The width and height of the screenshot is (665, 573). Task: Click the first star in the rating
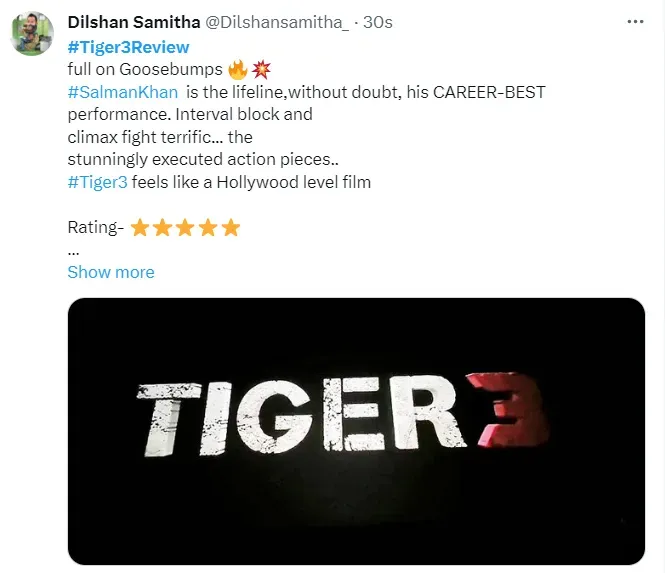(140, 228)
